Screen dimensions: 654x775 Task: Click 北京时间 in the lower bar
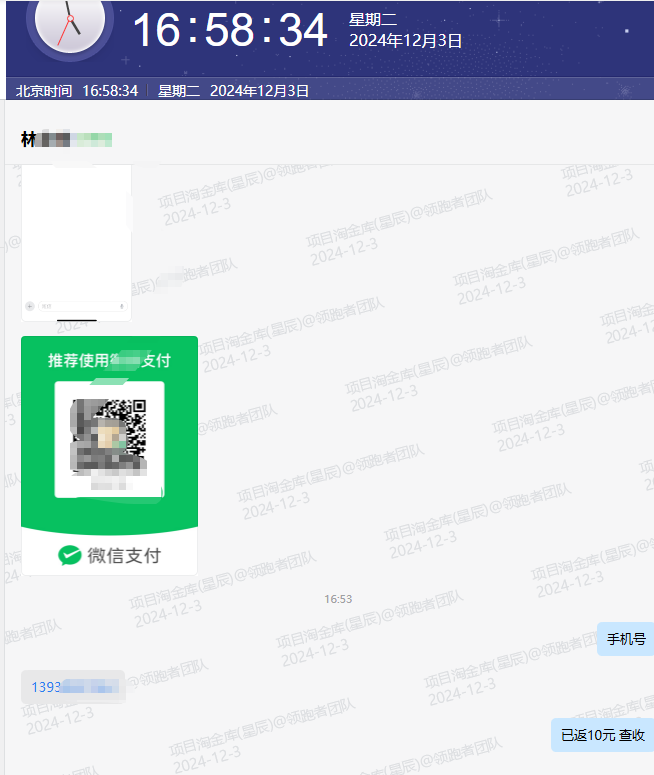pyautogui.click(x=44, y=91)
